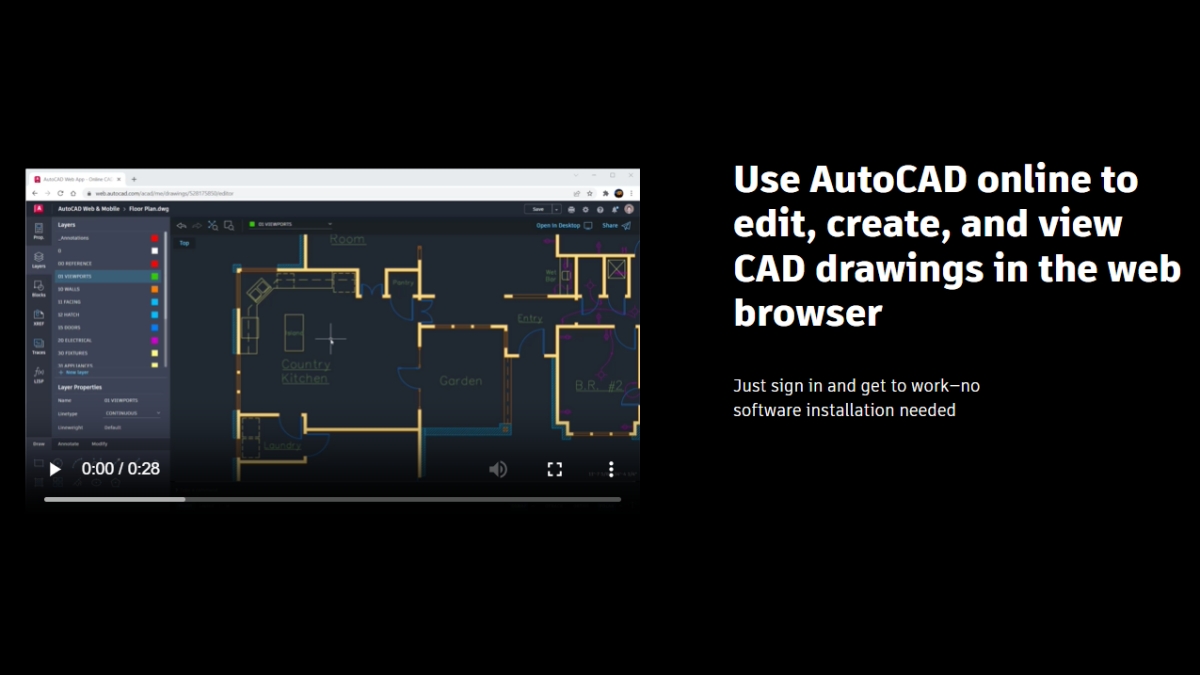Select the _Annotations layer row
Image resolution: width=1200 pixels, height=675 pixels.
point(108,238)
